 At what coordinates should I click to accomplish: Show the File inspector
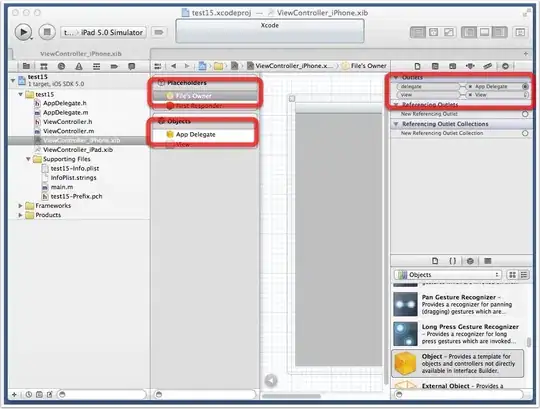pyautogui.click(x=417, y=66)
